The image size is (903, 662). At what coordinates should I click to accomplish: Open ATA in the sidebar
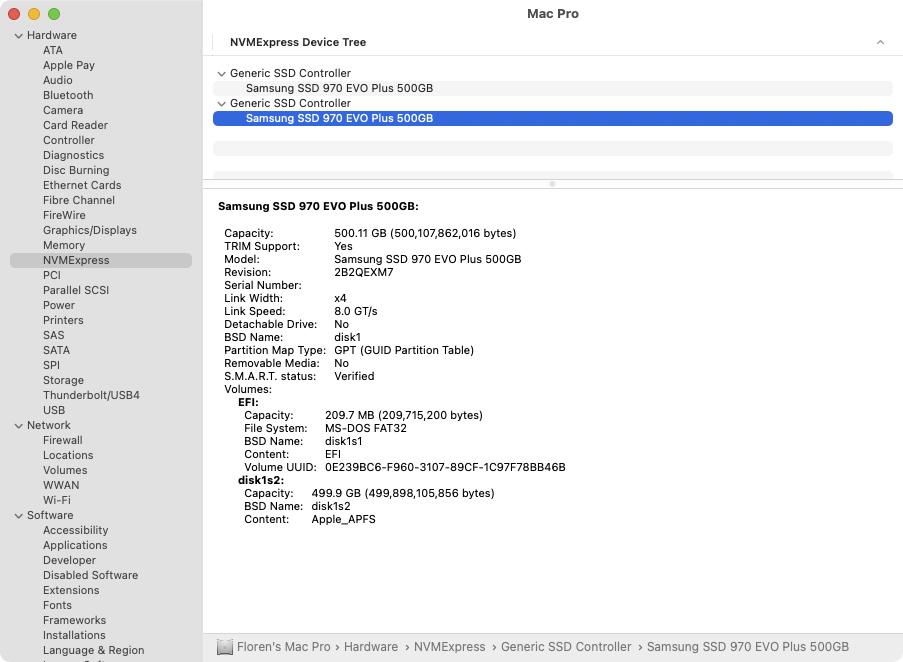click(53, 50)
